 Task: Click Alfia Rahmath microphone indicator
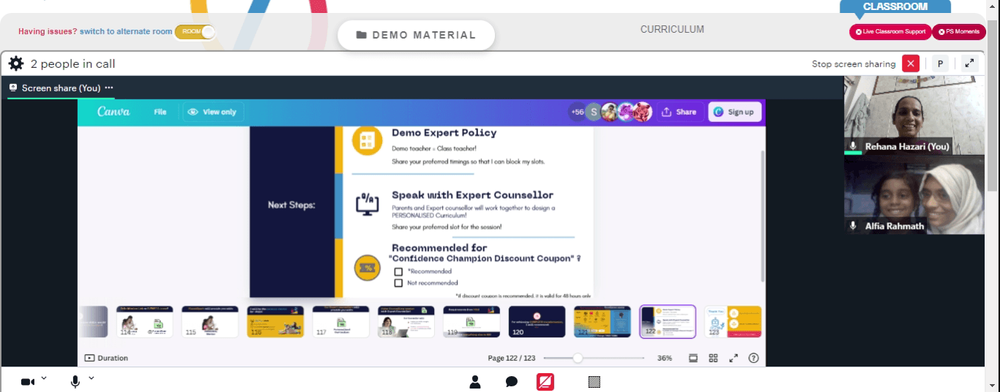click(x=853, y=226)
